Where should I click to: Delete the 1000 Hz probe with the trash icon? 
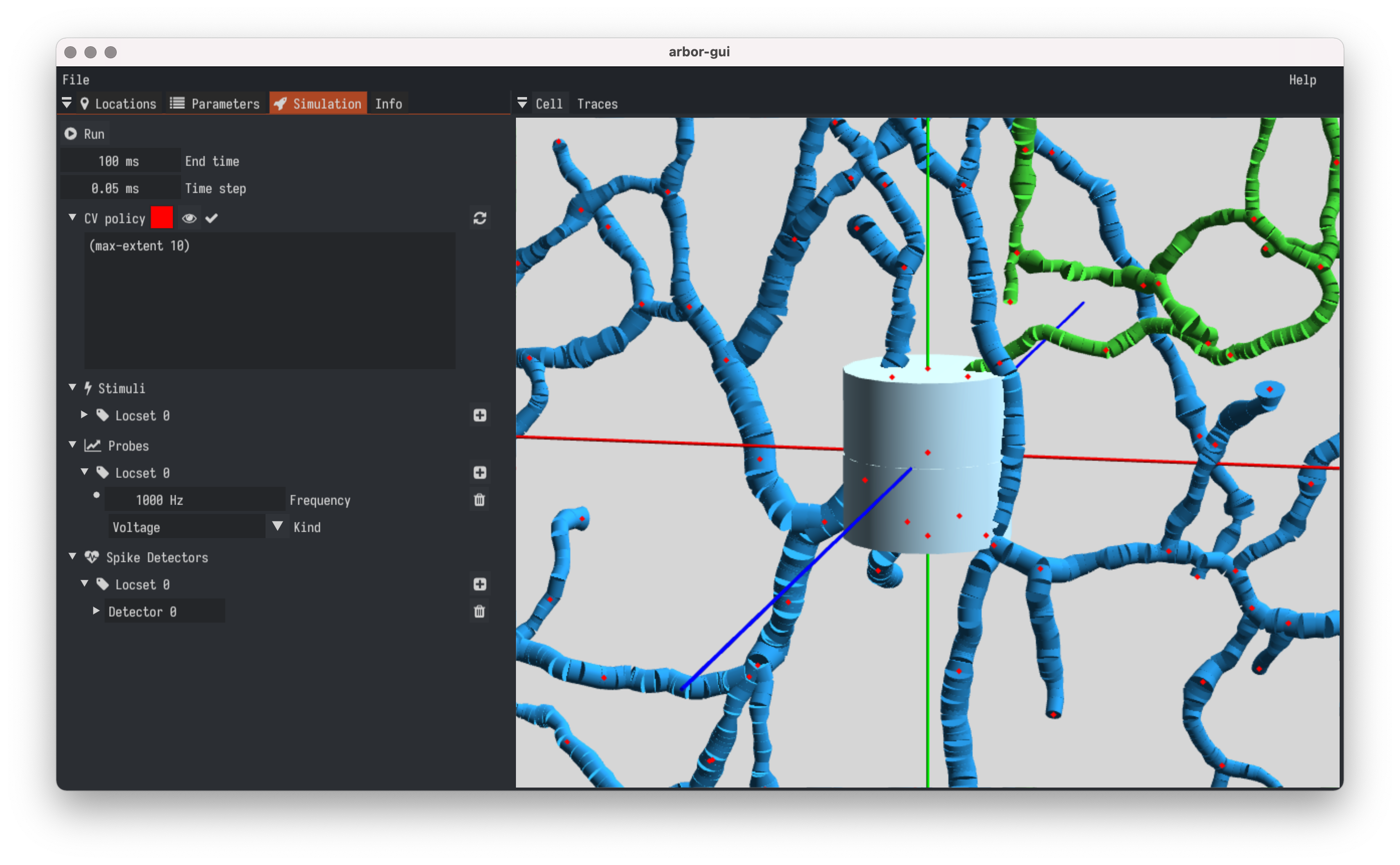point(479,500)
